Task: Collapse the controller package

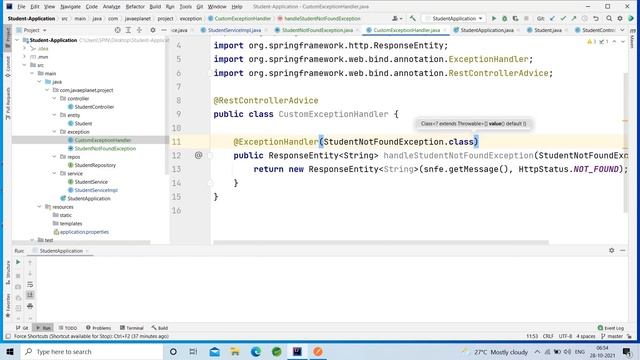Action: (54, 98)
